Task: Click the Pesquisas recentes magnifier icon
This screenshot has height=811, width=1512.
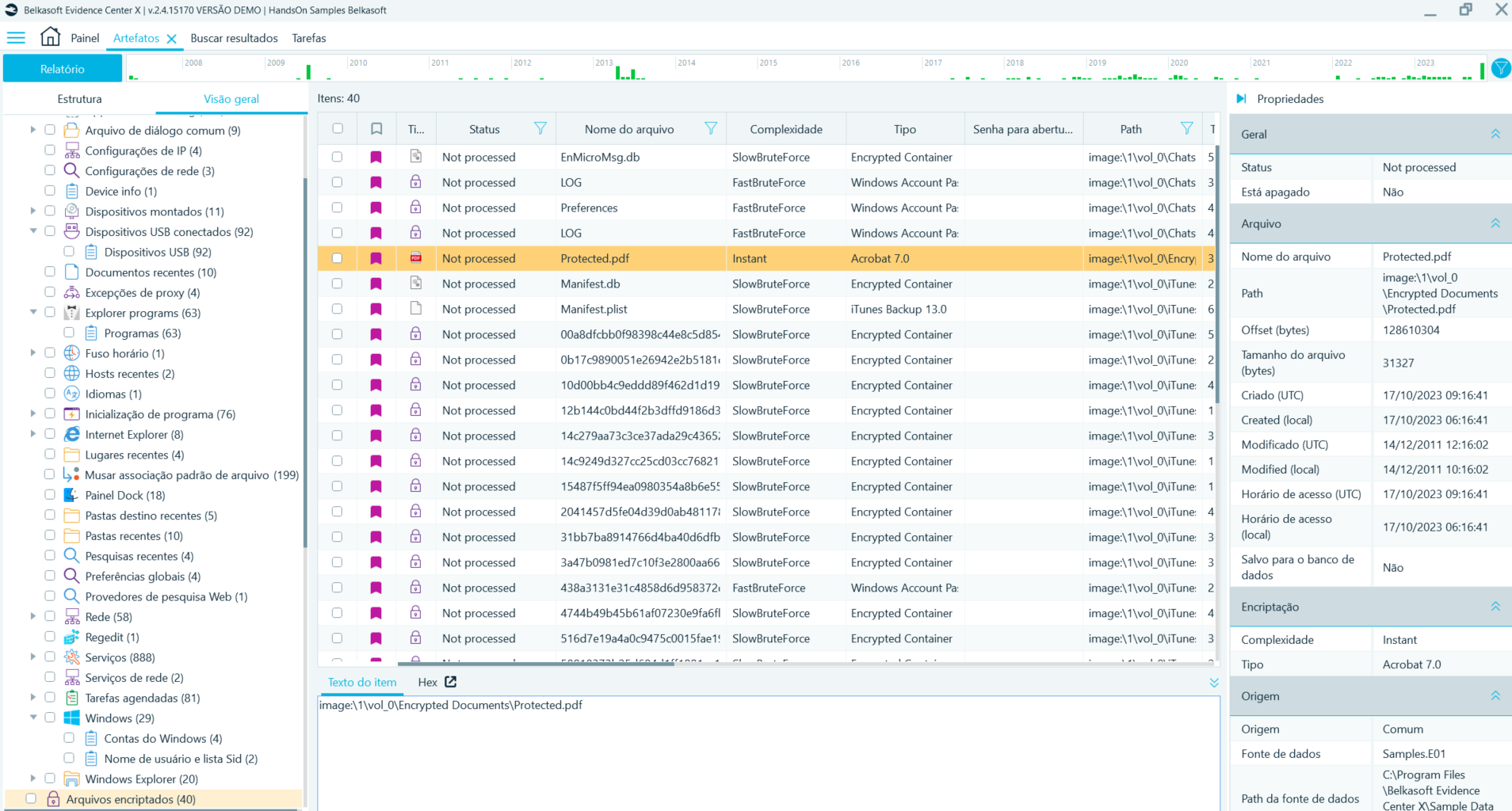Action: coord(71,555)
